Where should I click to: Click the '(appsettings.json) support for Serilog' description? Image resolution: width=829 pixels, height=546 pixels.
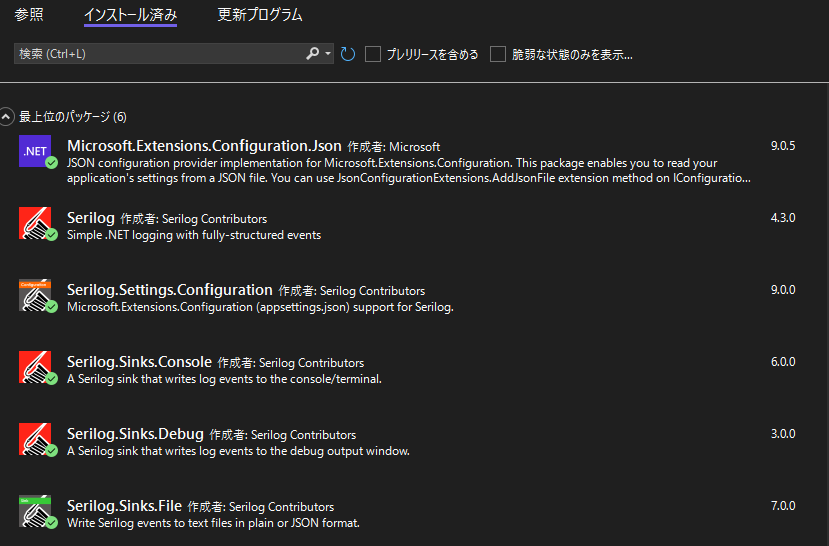coord(260,307)
